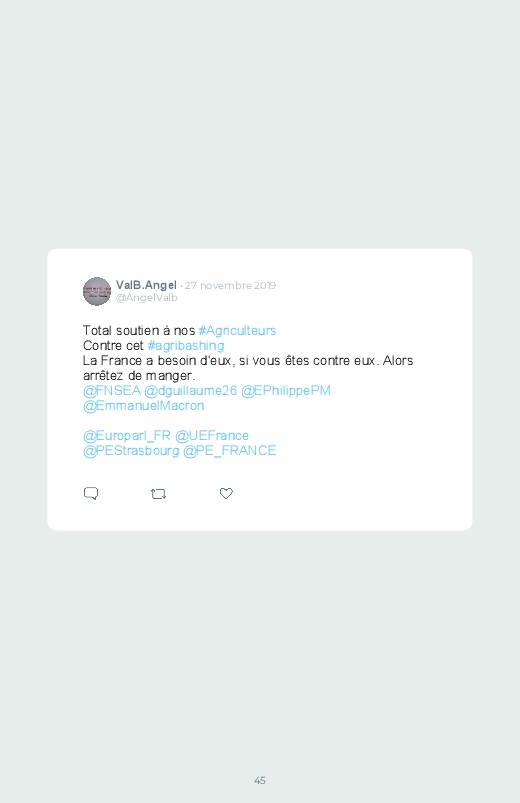The image size is (520, 803).
Task: Click the reply speech bubble icon
Action: coord(91,493)
